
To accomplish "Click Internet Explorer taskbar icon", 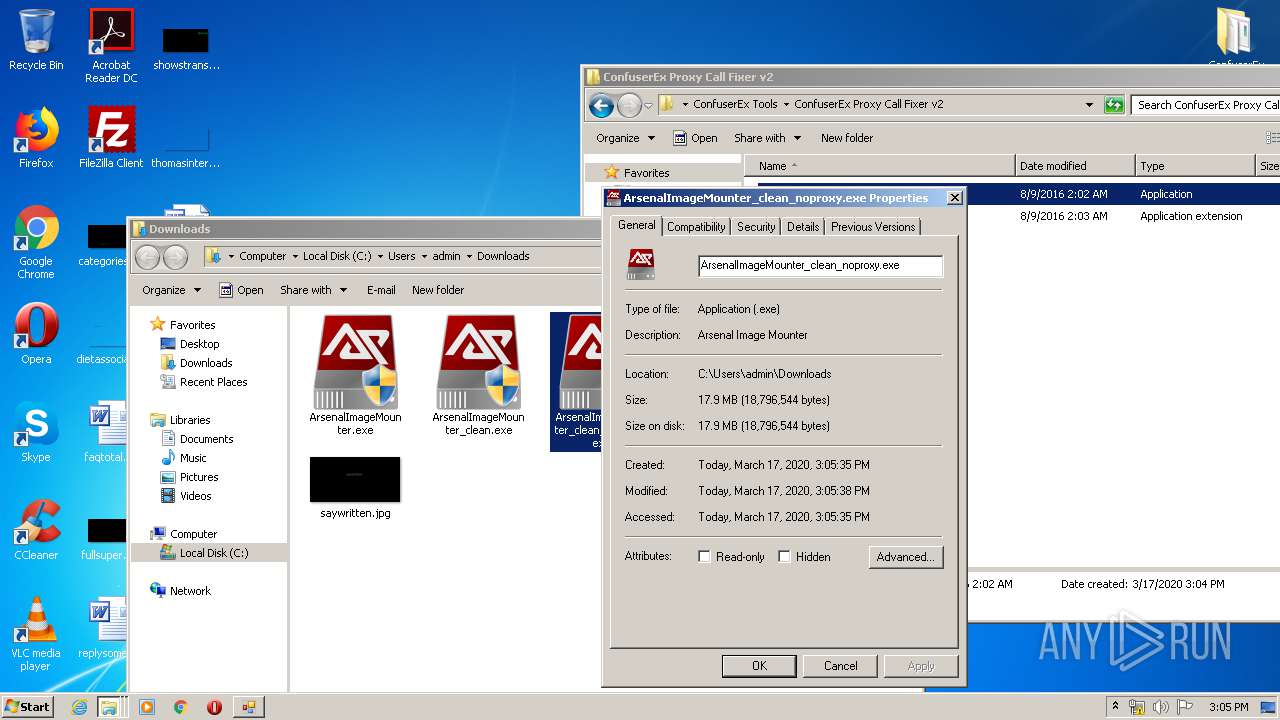I will coord(80,707).
